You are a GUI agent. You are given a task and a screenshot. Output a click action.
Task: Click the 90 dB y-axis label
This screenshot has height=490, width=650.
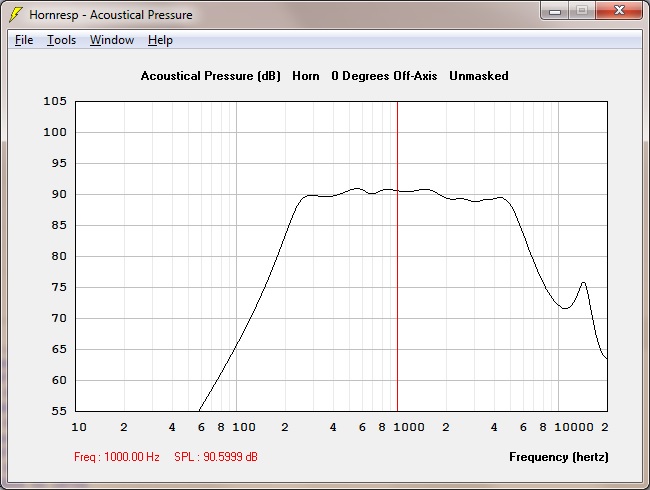[x=59, y=194]
